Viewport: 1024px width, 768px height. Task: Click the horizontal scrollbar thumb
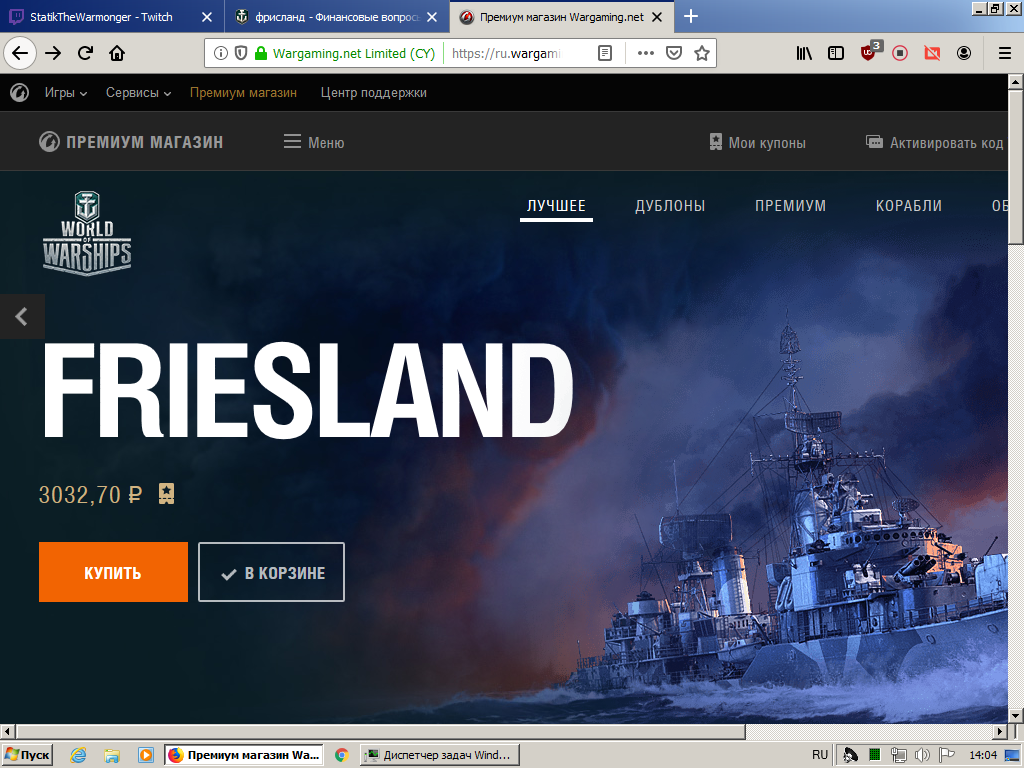point(381,731)
